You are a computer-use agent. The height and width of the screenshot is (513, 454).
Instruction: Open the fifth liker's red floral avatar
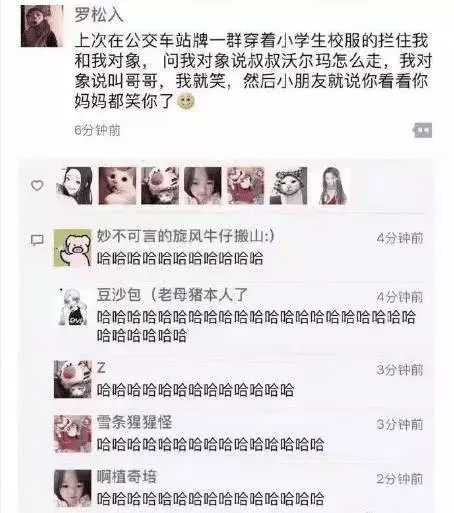246,186
